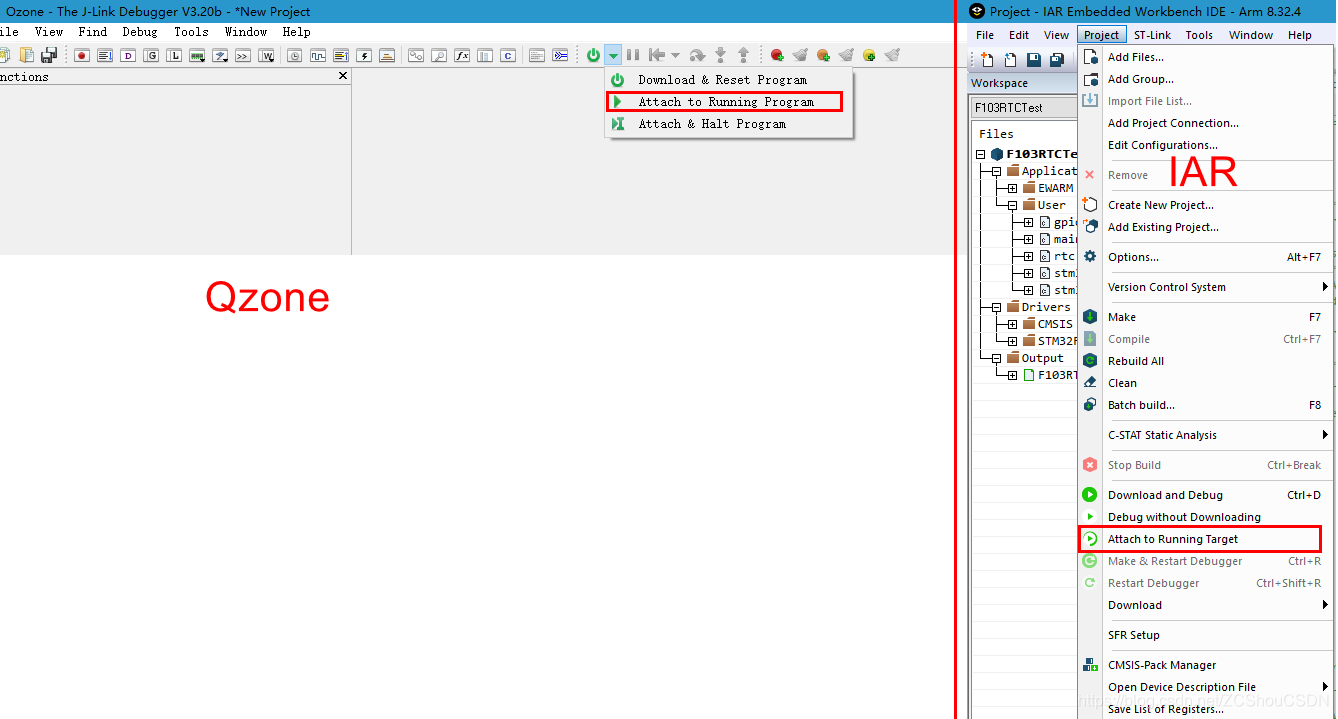Choose 'Add Project Connection...' in IAR menu
The image size is (1338, 719).
coord(1205,123)
